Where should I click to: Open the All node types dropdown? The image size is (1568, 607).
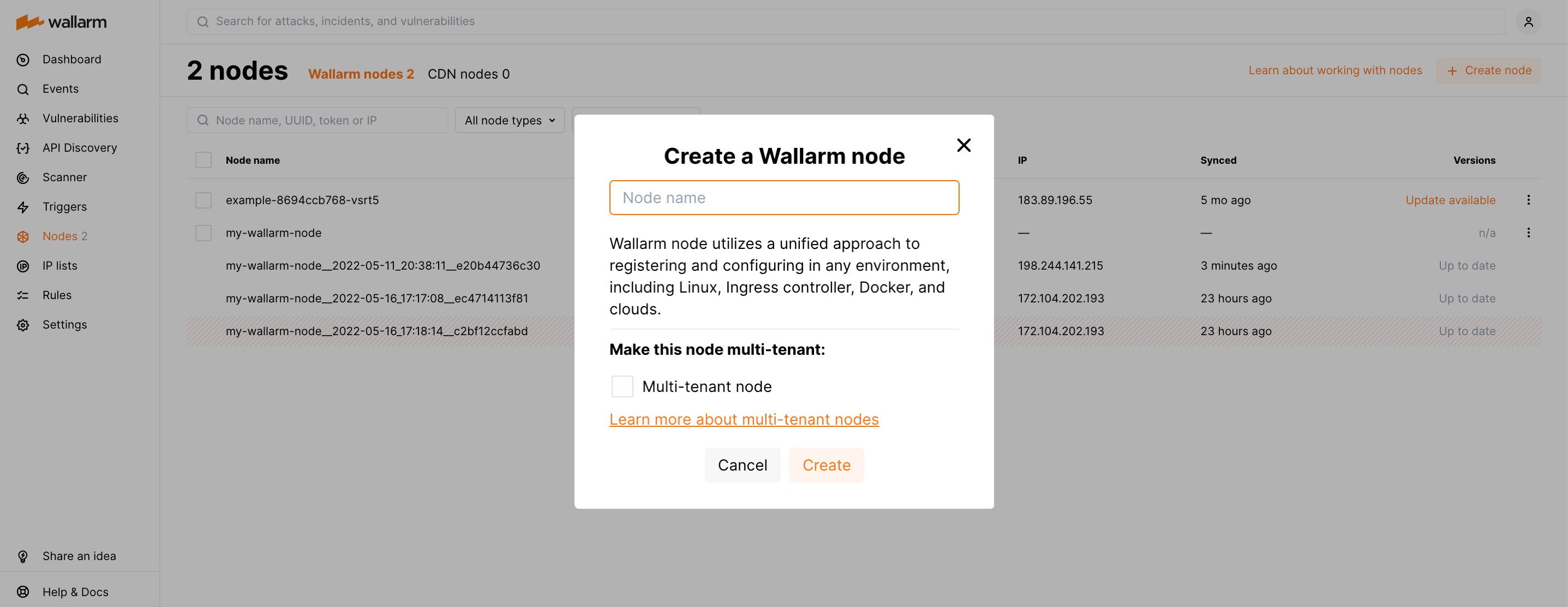(x=510, y=120)
